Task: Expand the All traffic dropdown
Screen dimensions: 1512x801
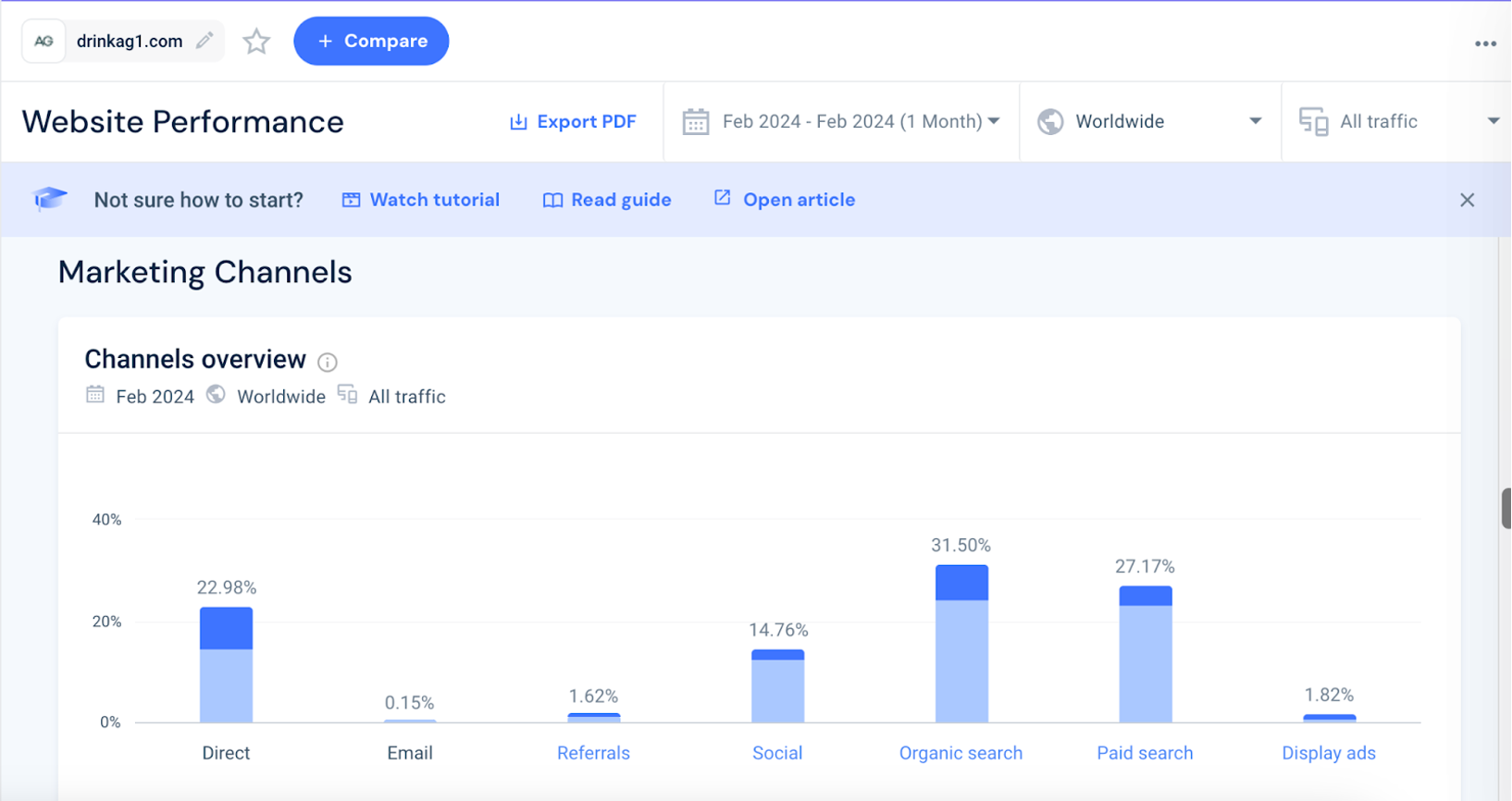Action: 1492,121
